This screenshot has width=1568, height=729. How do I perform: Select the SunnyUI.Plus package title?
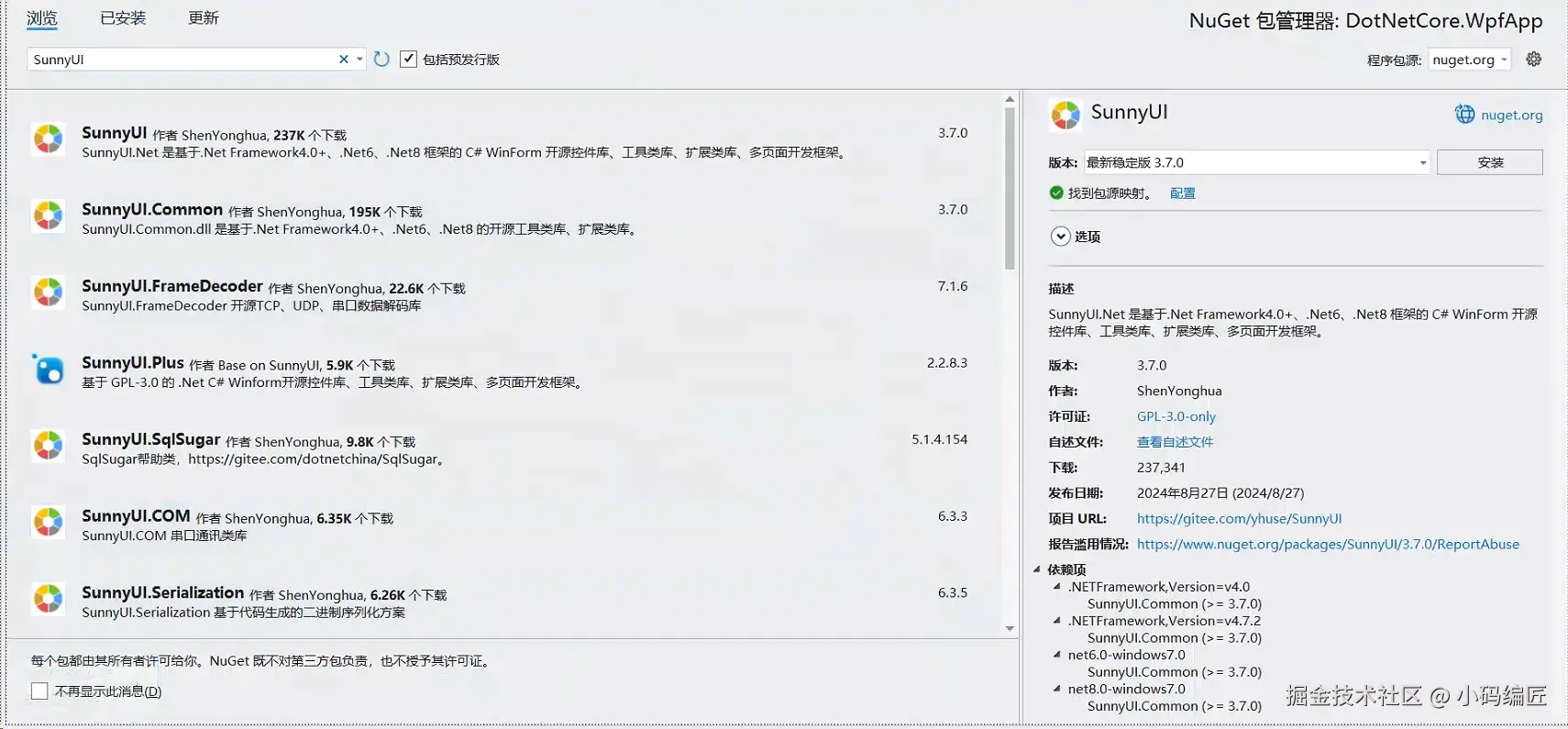pos(133,362)
